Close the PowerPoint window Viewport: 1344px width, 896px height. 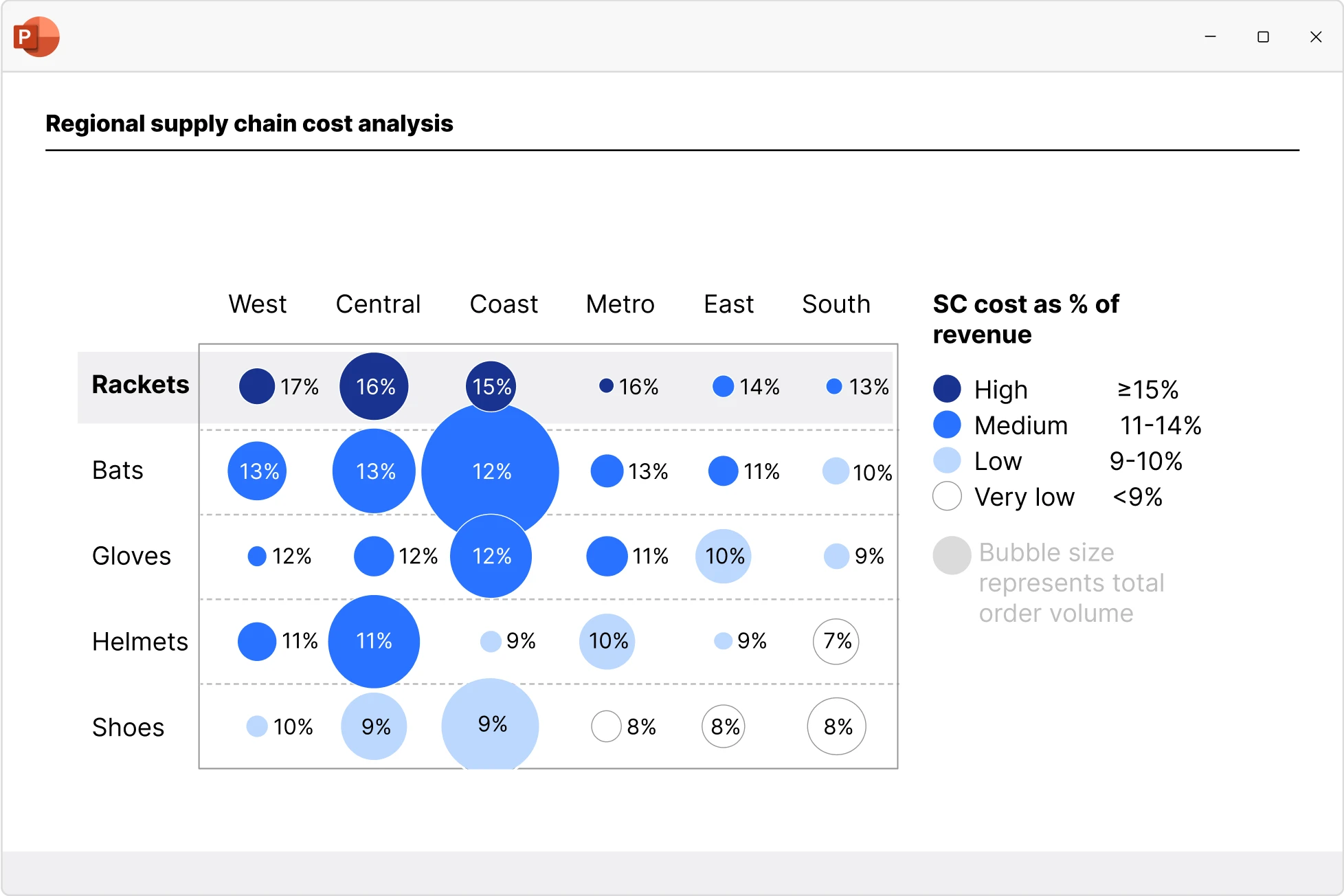pyautogui.click(x=1316, y=36)
